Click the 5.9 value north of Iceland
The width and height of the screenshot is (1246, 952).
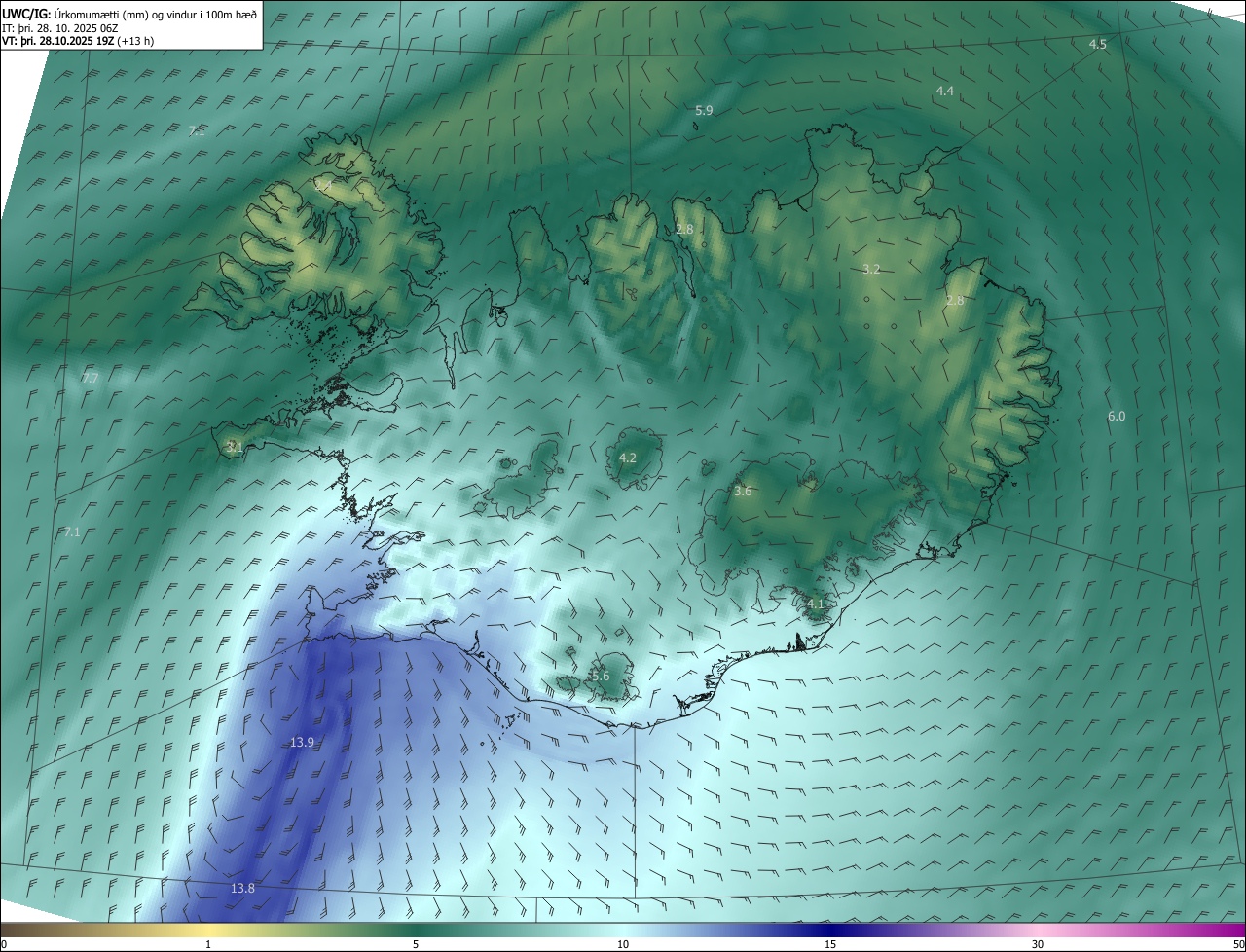click(x=704, y=111)
